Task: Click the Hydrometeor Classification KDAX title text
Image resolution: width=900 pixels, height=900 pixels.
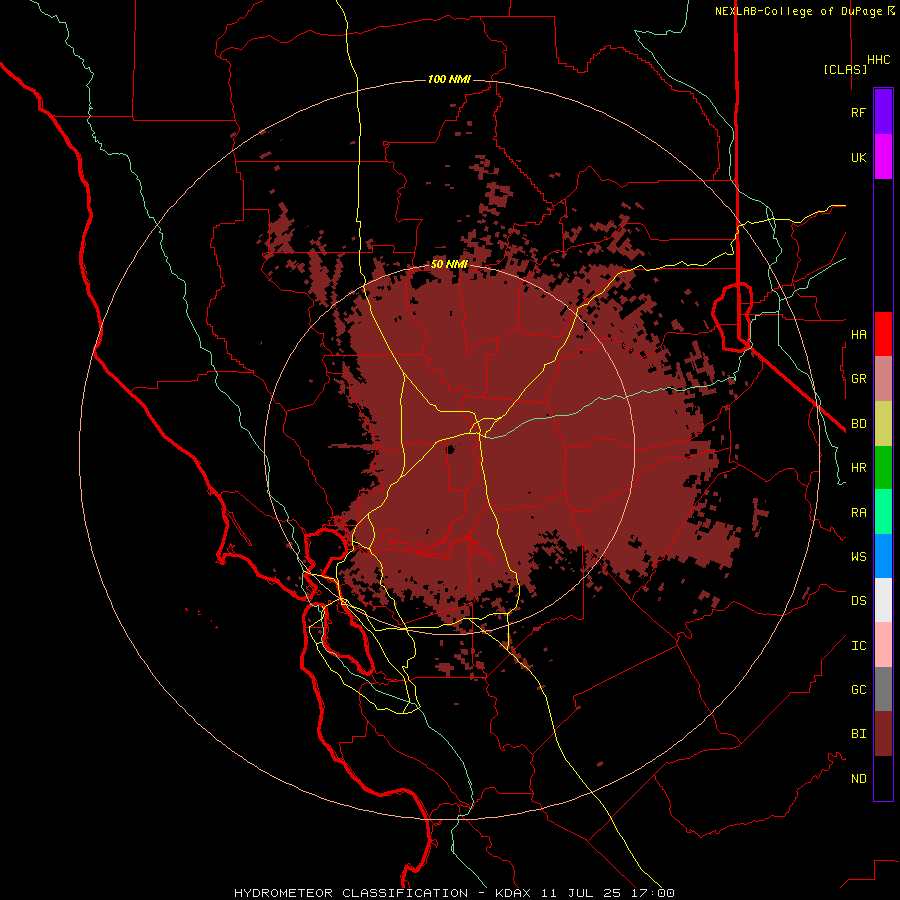Action: point(382,893)
